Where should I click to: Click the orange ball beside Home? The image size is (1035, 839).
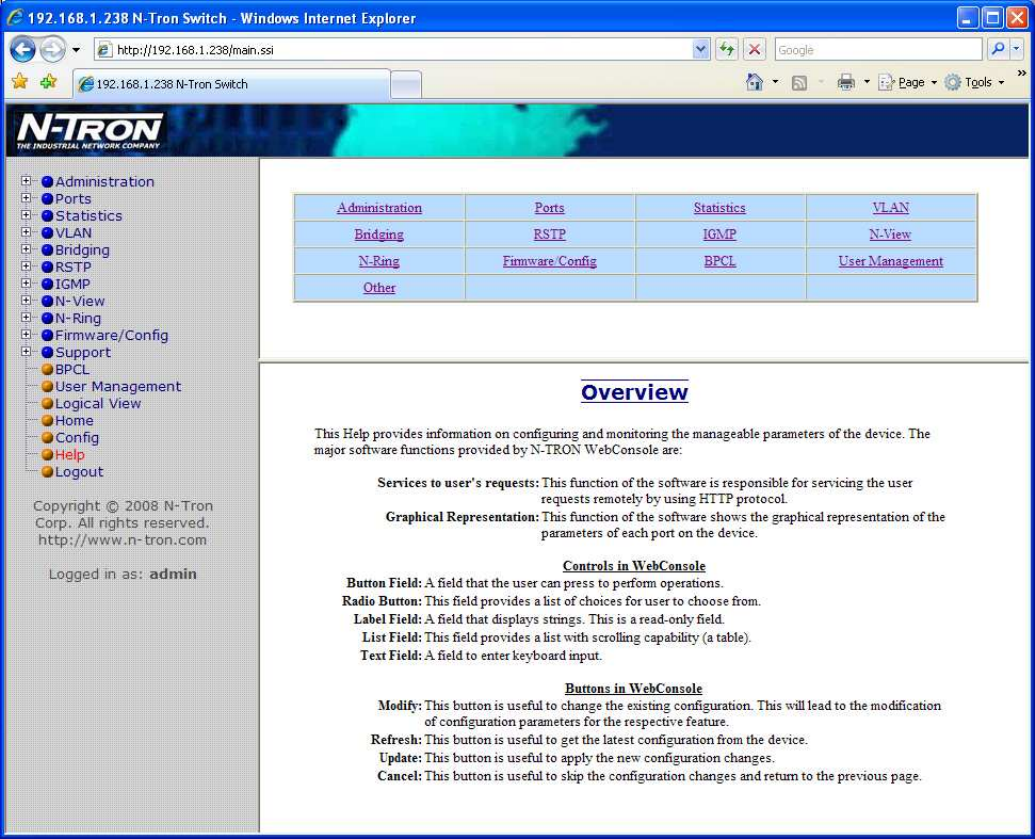click(47, 420)
